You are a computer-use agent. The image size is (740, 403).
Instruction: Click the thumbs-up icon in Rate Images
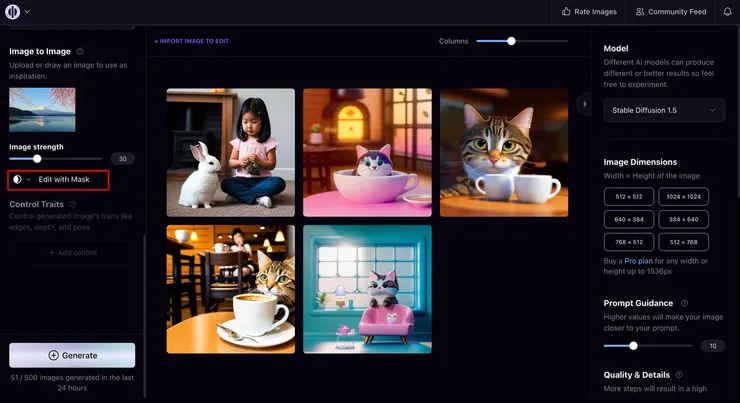566,11
